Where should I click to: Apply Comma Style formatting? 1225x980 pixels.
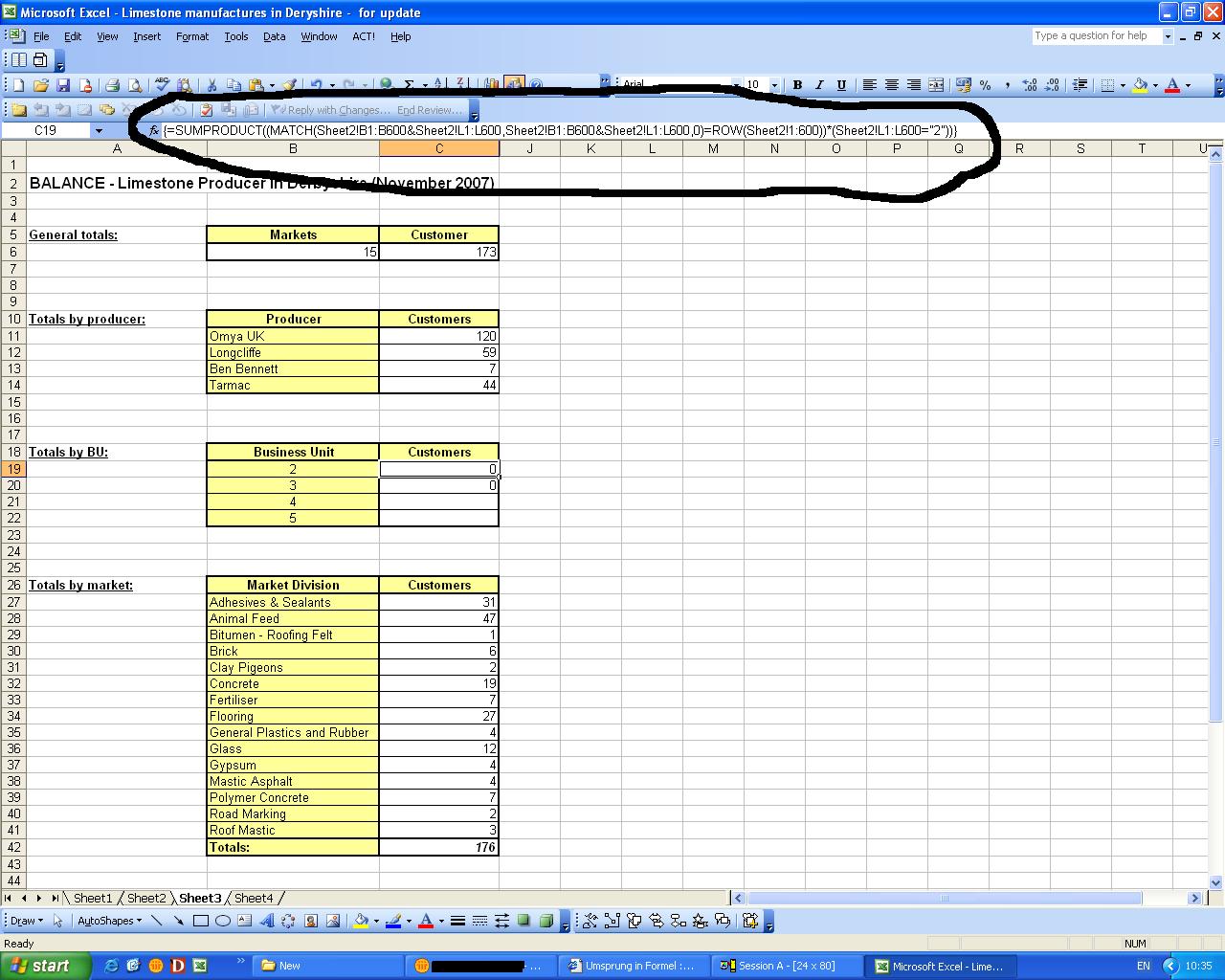click(1007, 85)
